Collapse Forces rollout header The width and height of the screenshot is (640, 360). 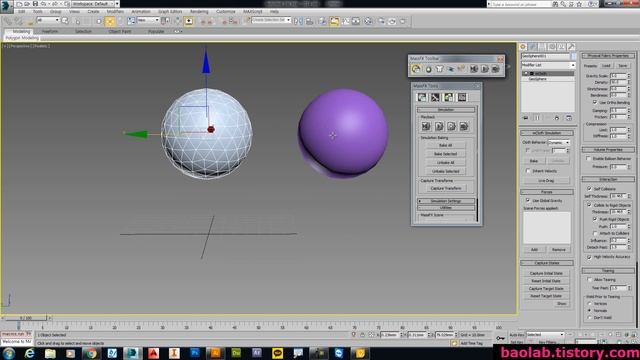(x=547, y=192)
